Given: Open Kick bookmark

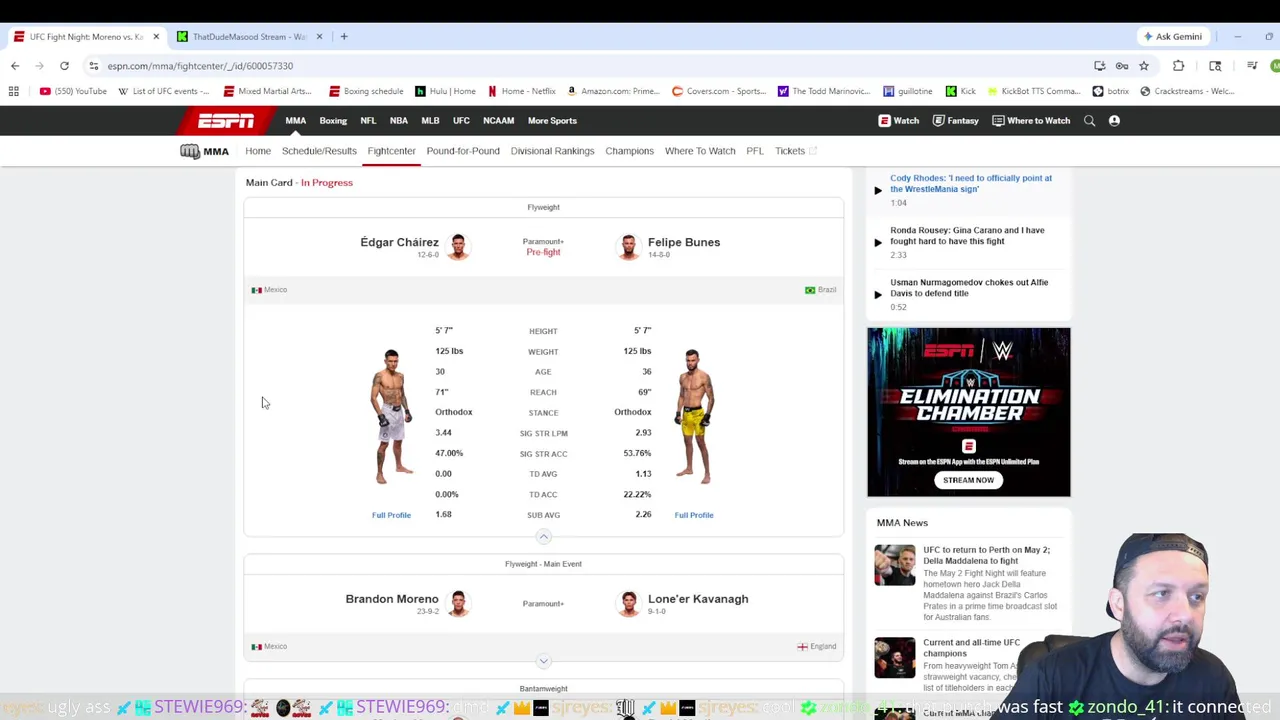Looking at the screenshot, I should tap(960, 91).
